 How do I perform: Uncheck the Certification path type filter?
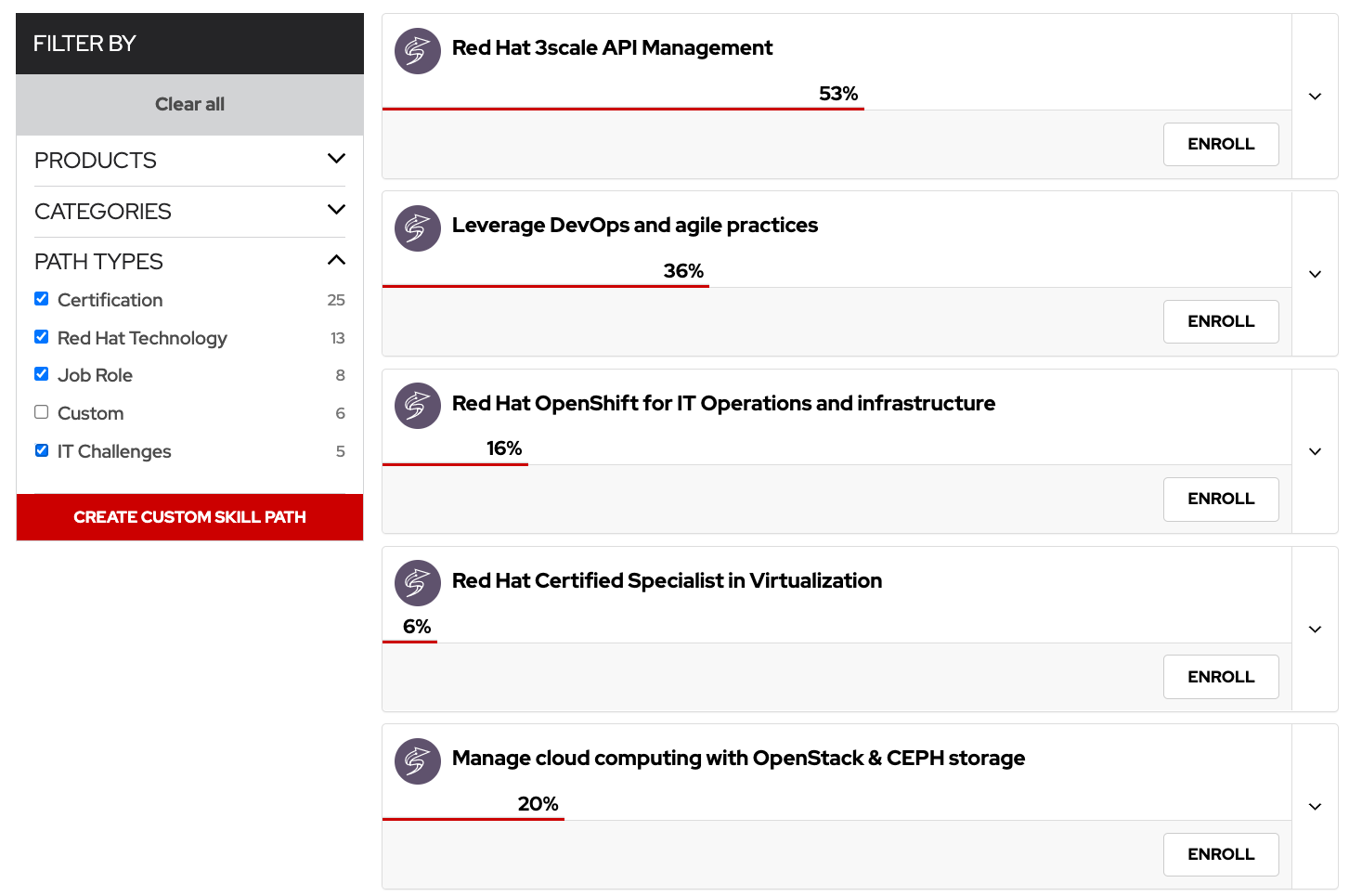click(x=41, y=298)
